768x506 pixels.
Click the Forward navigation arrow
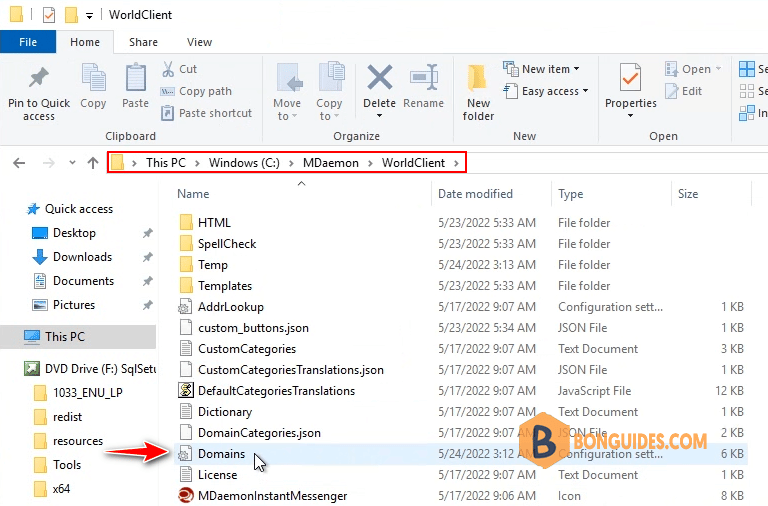[x=48, y=163]
